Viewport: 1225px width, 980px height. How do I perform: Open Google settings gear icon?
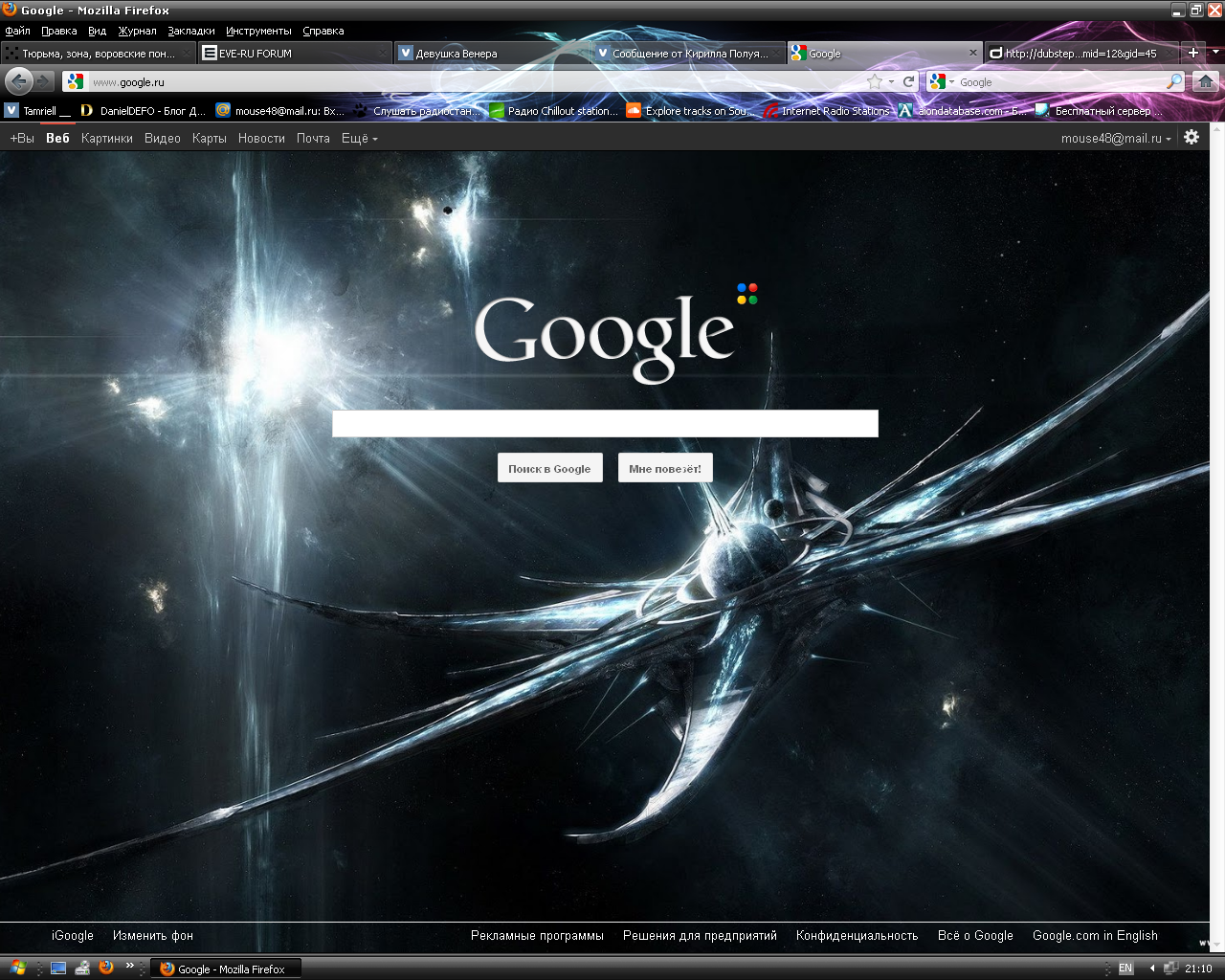click(x=1192, y=137)
